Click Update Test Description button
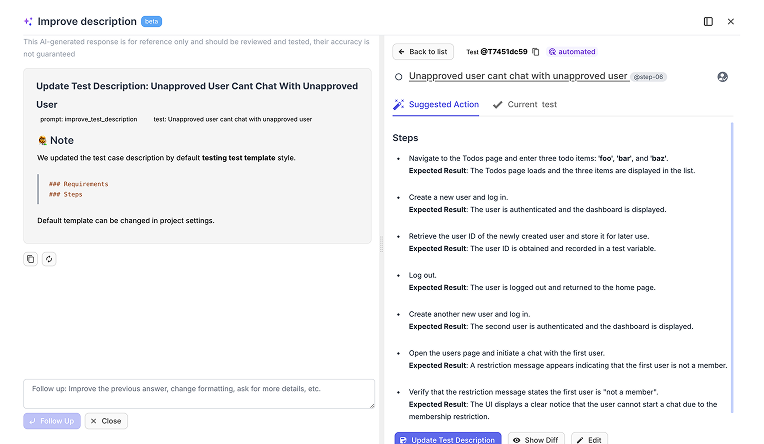 pos(447,439)
